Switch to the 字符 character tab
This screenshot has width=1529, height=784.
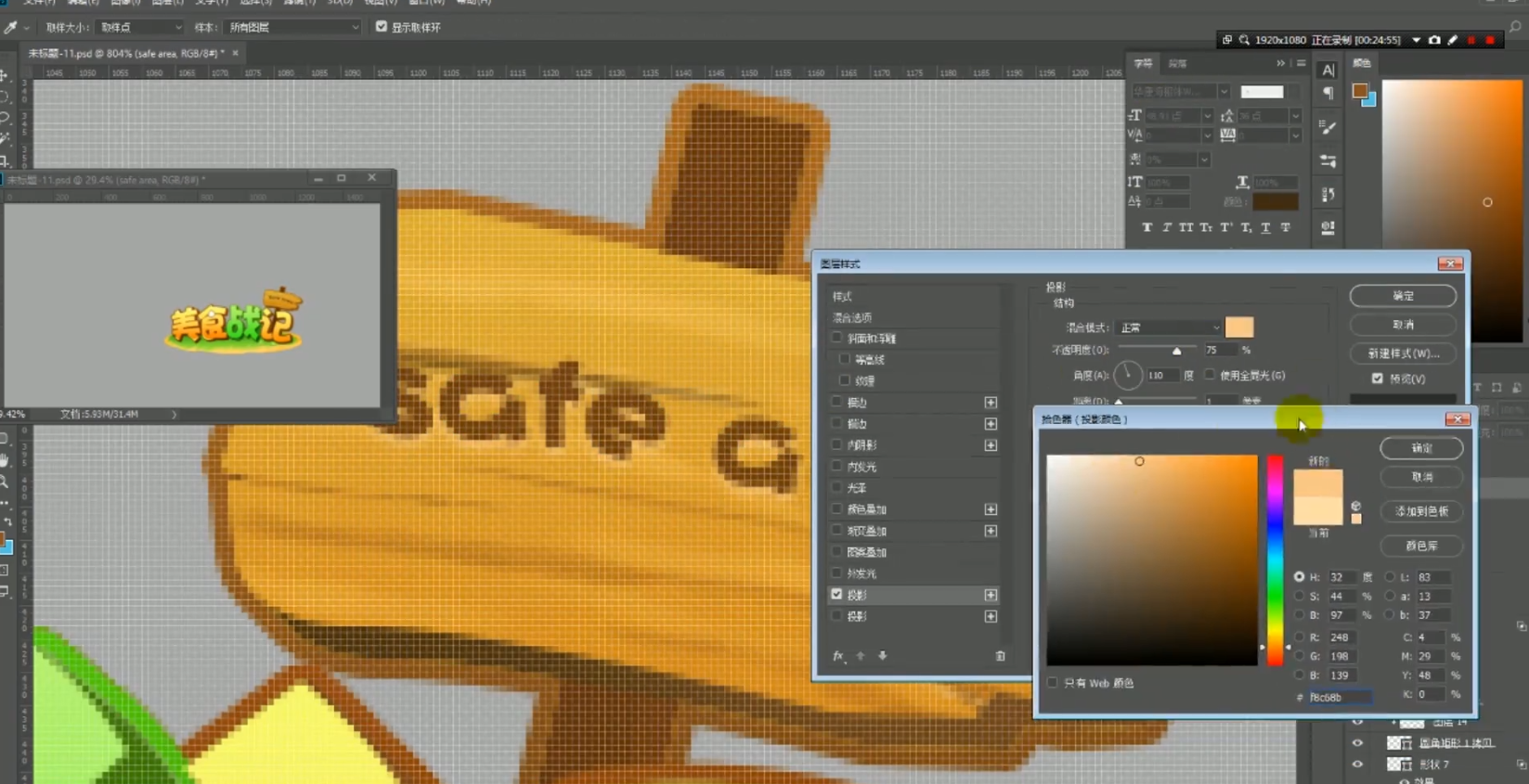coord(1143,63)
